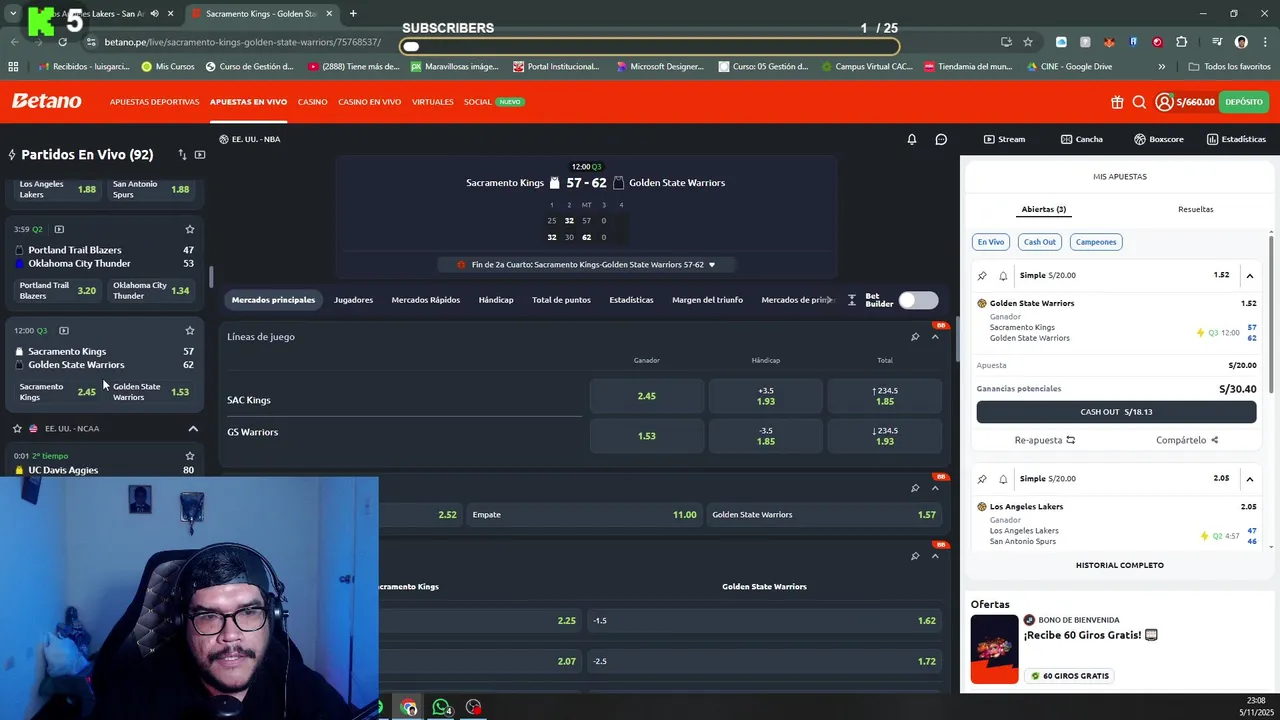Open WhatsApp from the taskbar
Viewport: 1280px width, 720px height.
pyautogui.click(x=441, y=707)
